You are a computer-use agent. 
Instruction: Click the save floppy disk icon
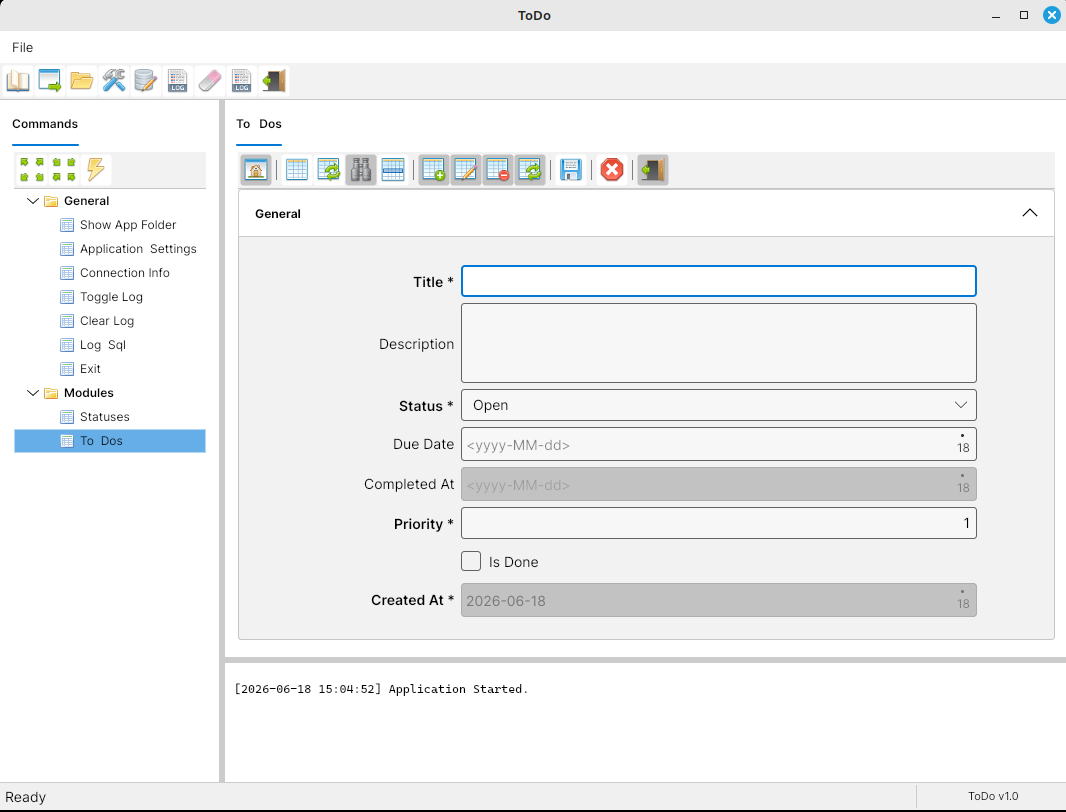coord(570,169)
